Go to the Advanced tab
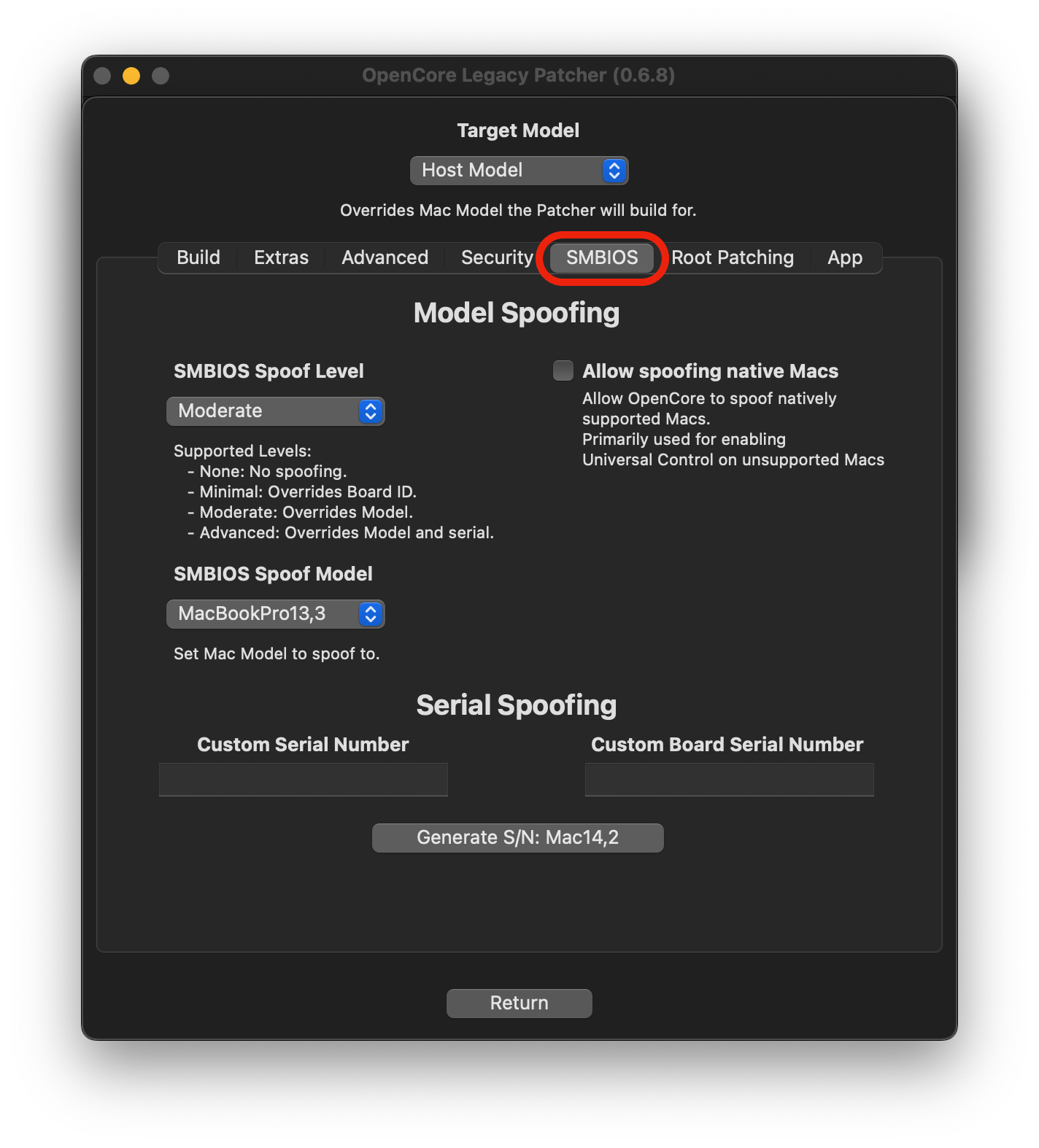This screenshot has width=1039, height=1148. [x=385, y=258]
